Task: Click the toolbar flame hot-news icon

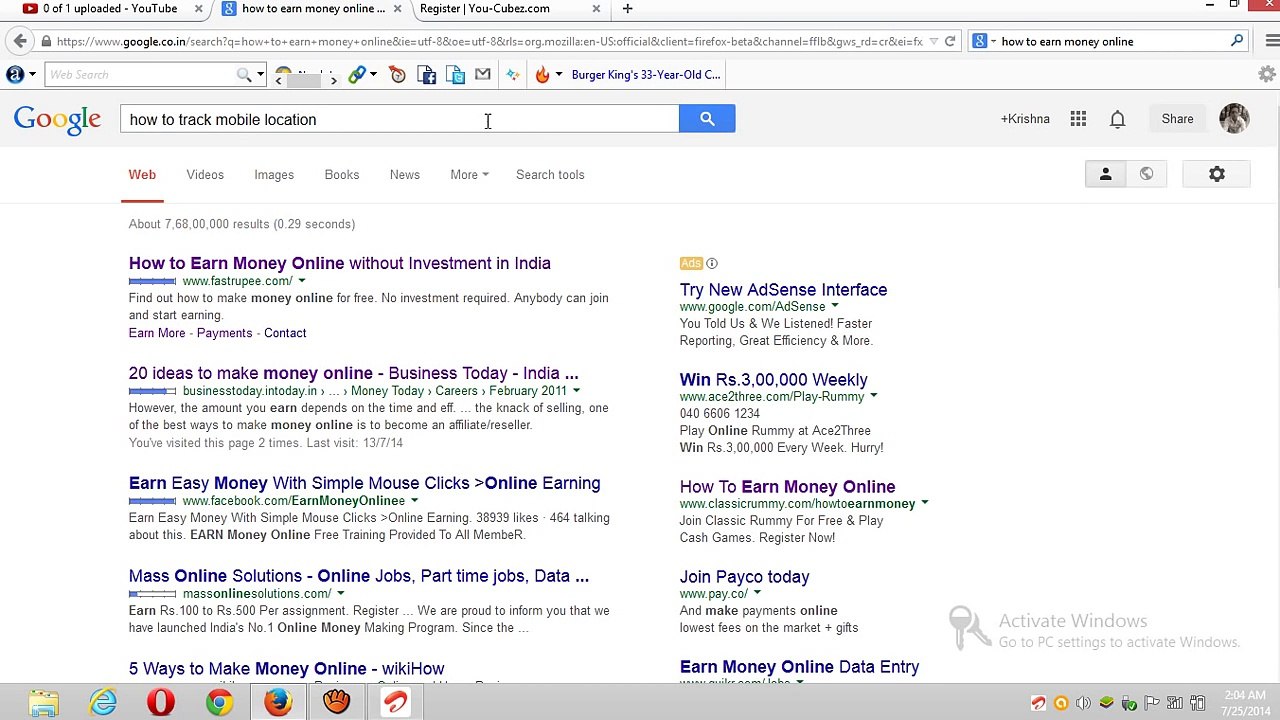Action: (x=542, y=75)
